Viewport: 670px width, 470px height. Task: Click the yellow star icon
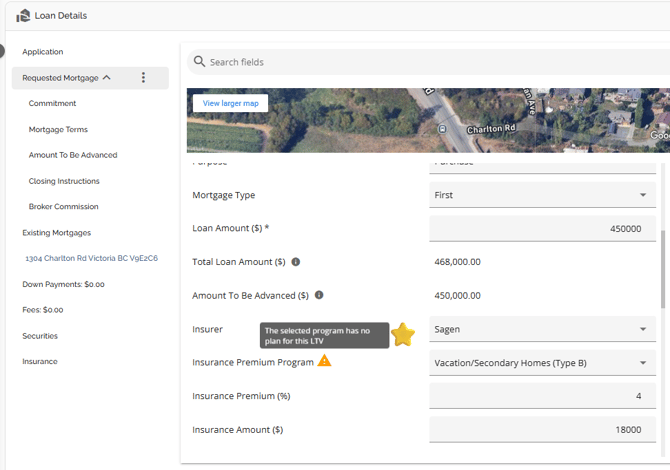(x=403, y=335)
